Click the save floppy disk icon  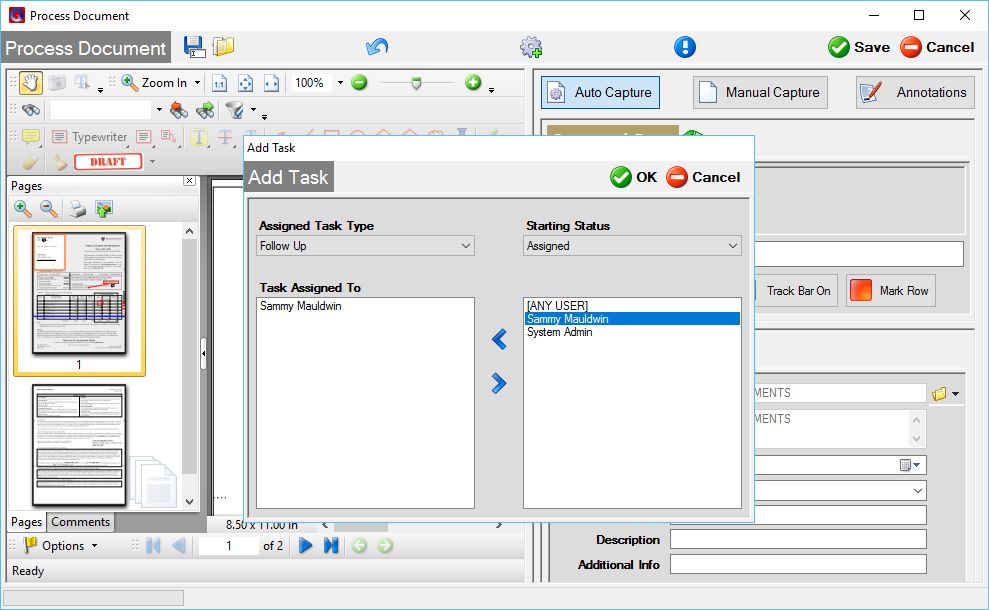[x=195, y=47]
